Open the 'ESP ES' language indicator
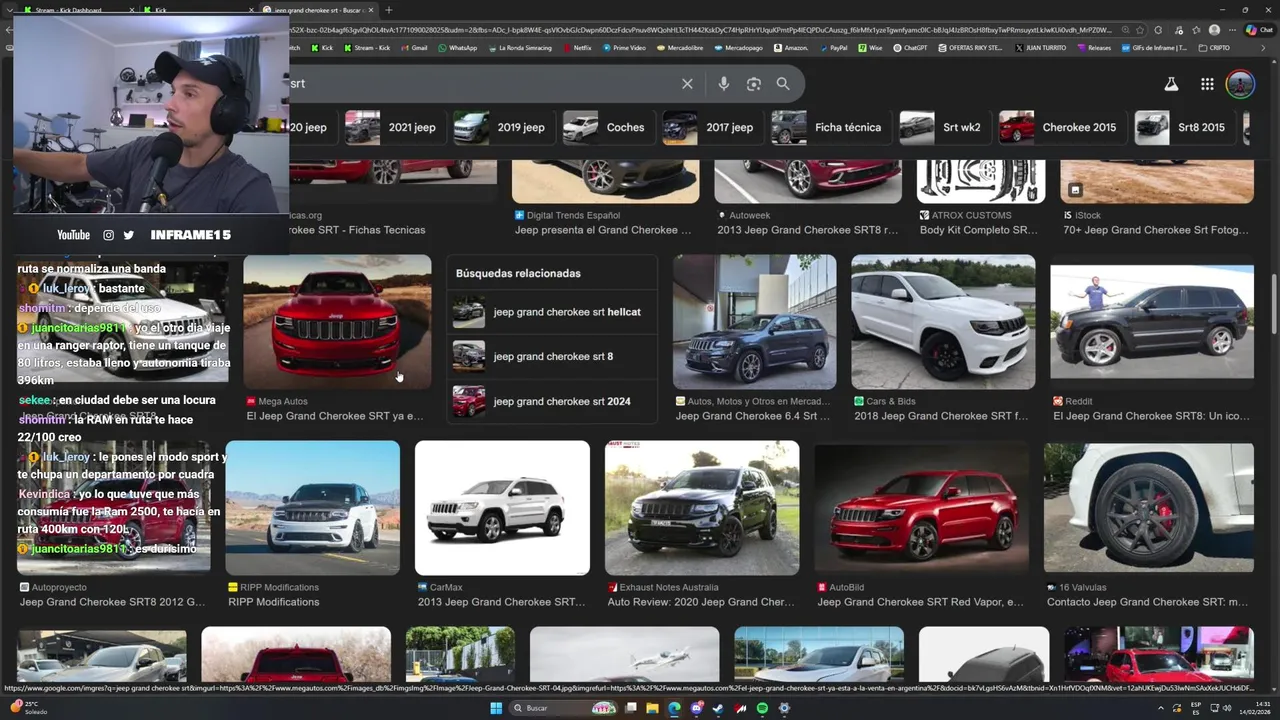1280x720 pixels. point(1195,708)
